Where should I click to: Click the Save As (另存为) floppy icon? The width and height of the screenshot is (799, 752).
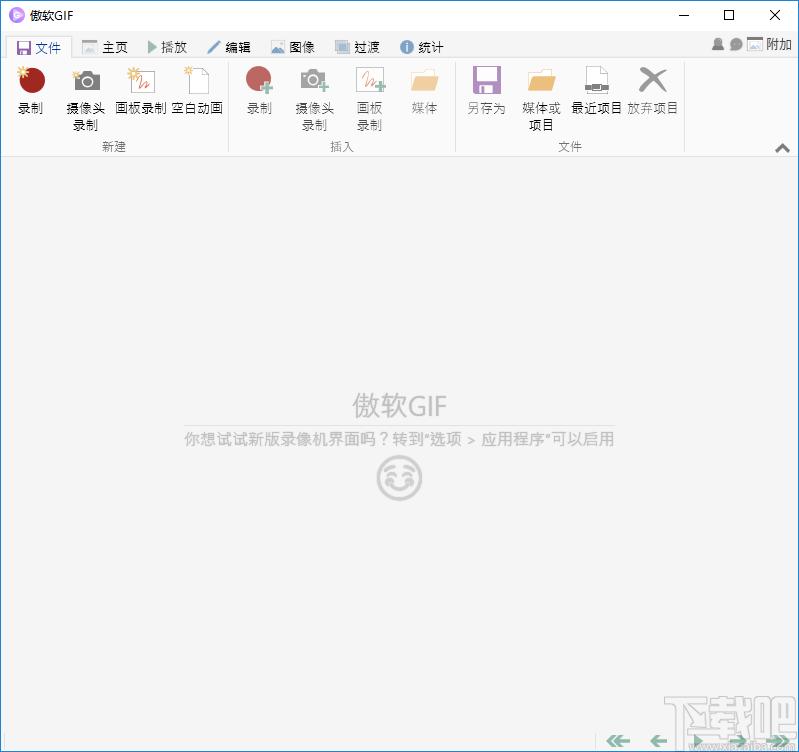point(486,82)
